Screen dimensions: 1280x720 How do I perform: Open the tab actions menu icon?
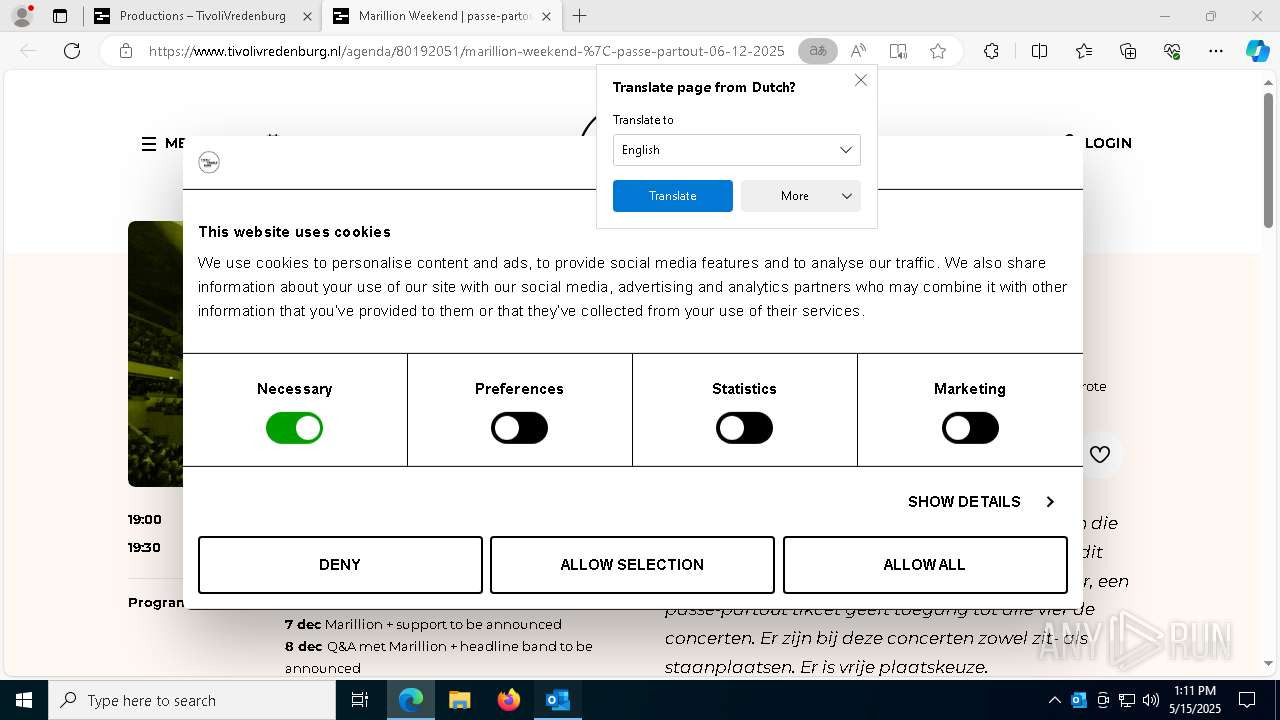point(60,16)
